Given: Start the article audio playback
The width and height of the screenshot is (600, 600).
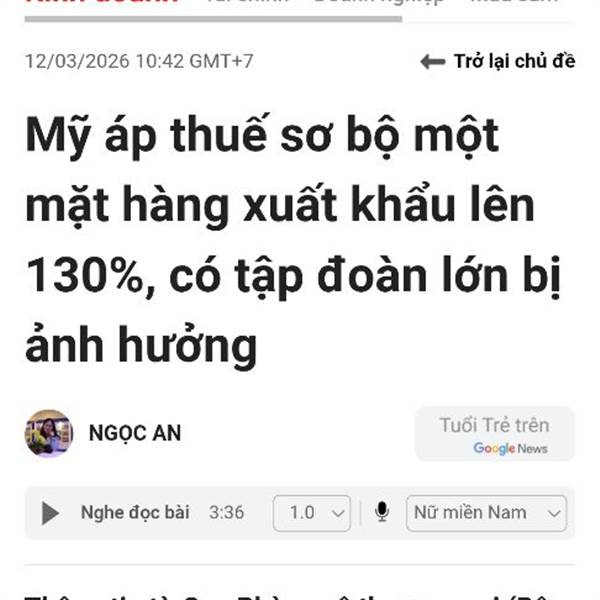Looking at the screenshot, I should (x=50, y=513).
